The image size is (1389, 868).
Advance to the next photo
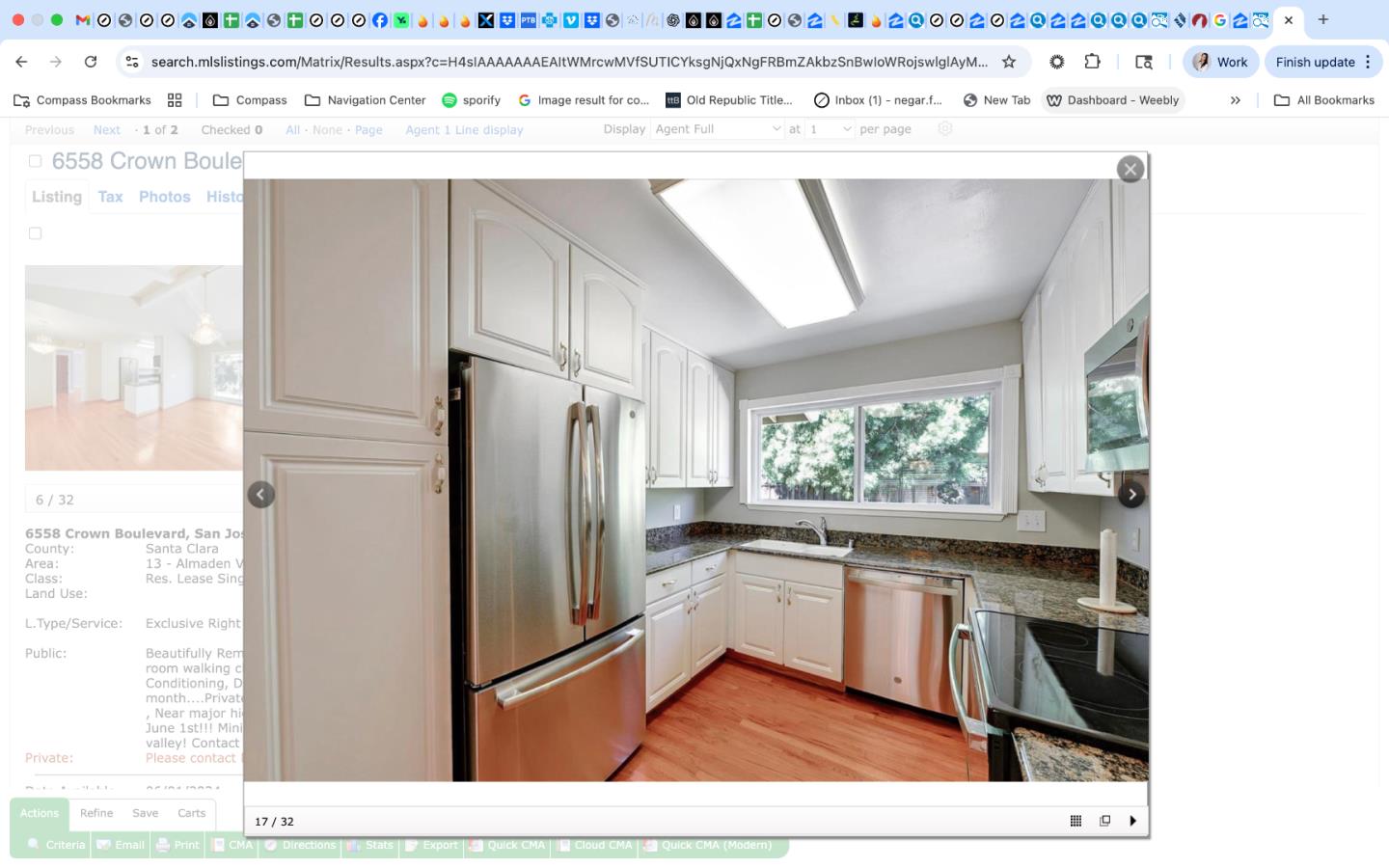tap(1131, 494)
